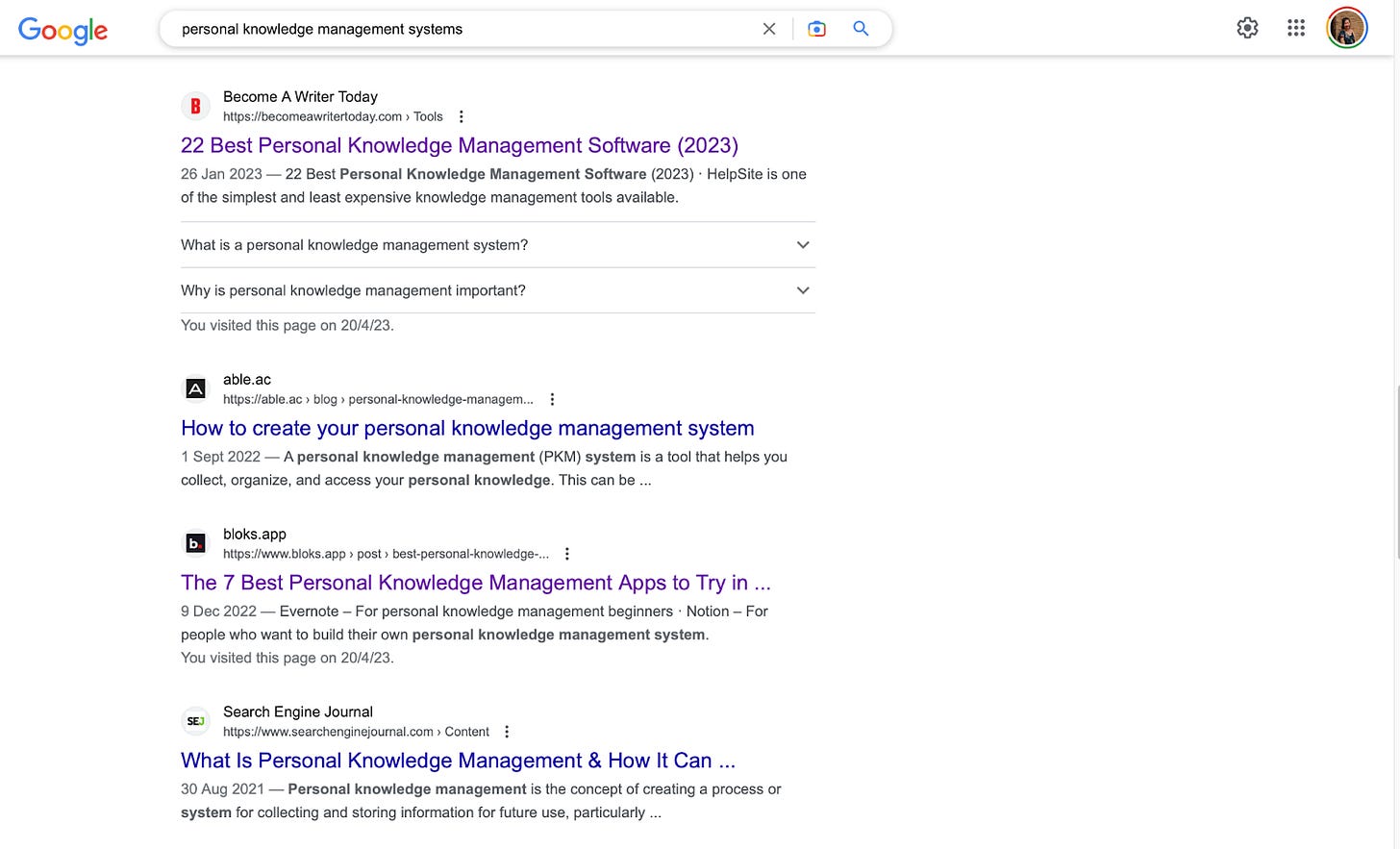1400x849 pixels.
Task: Open three-dot menu beside bloks.app URL
Action: (567, 554)
